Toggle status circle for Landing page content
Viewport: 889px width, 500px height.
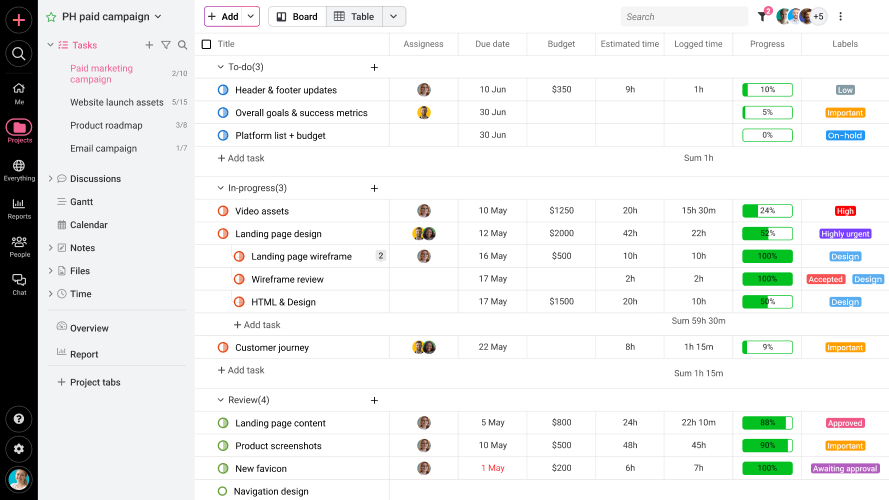point(223,423)
